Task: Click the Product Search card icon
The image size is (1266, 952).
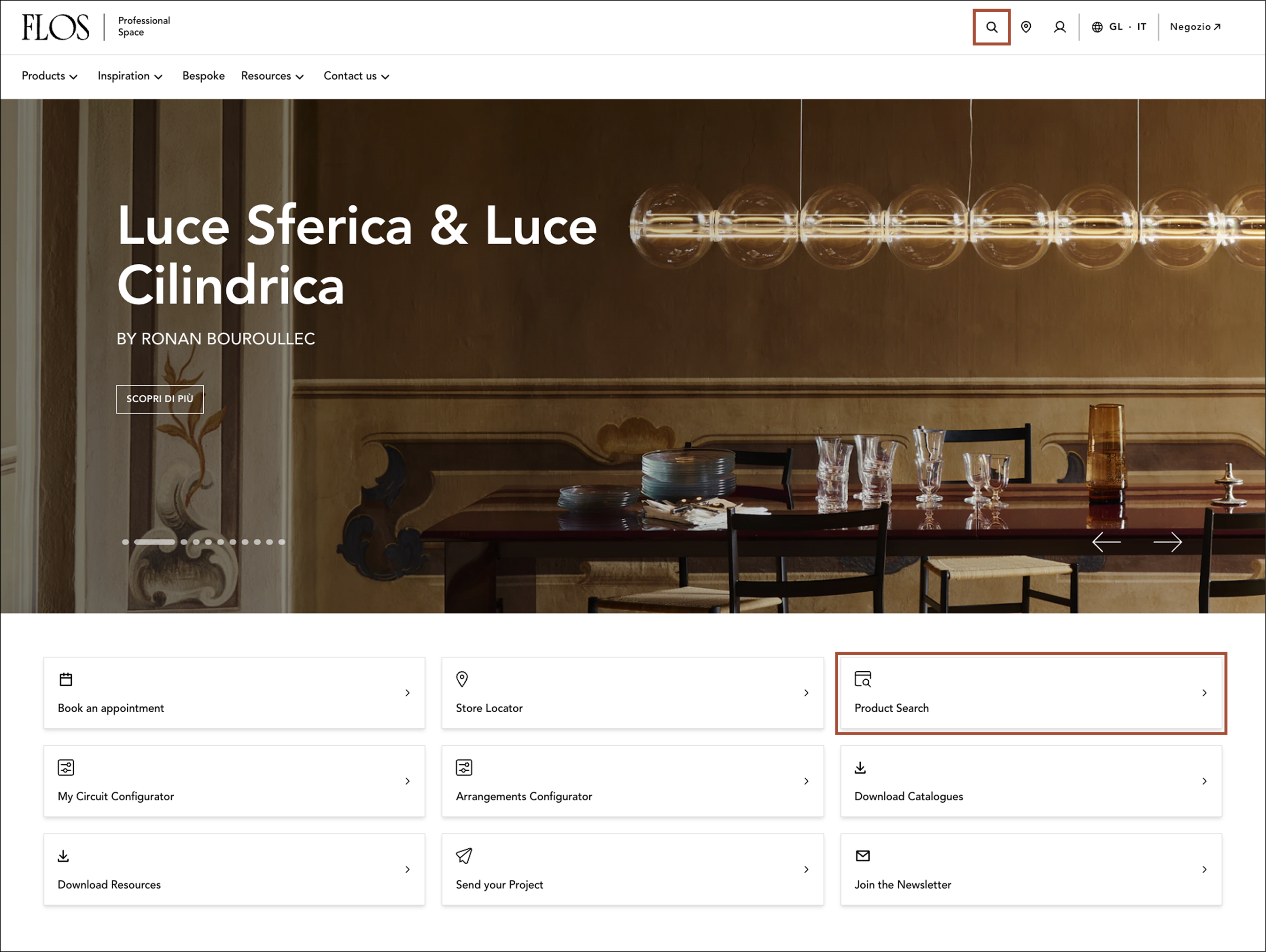Action: pos(863,678)
